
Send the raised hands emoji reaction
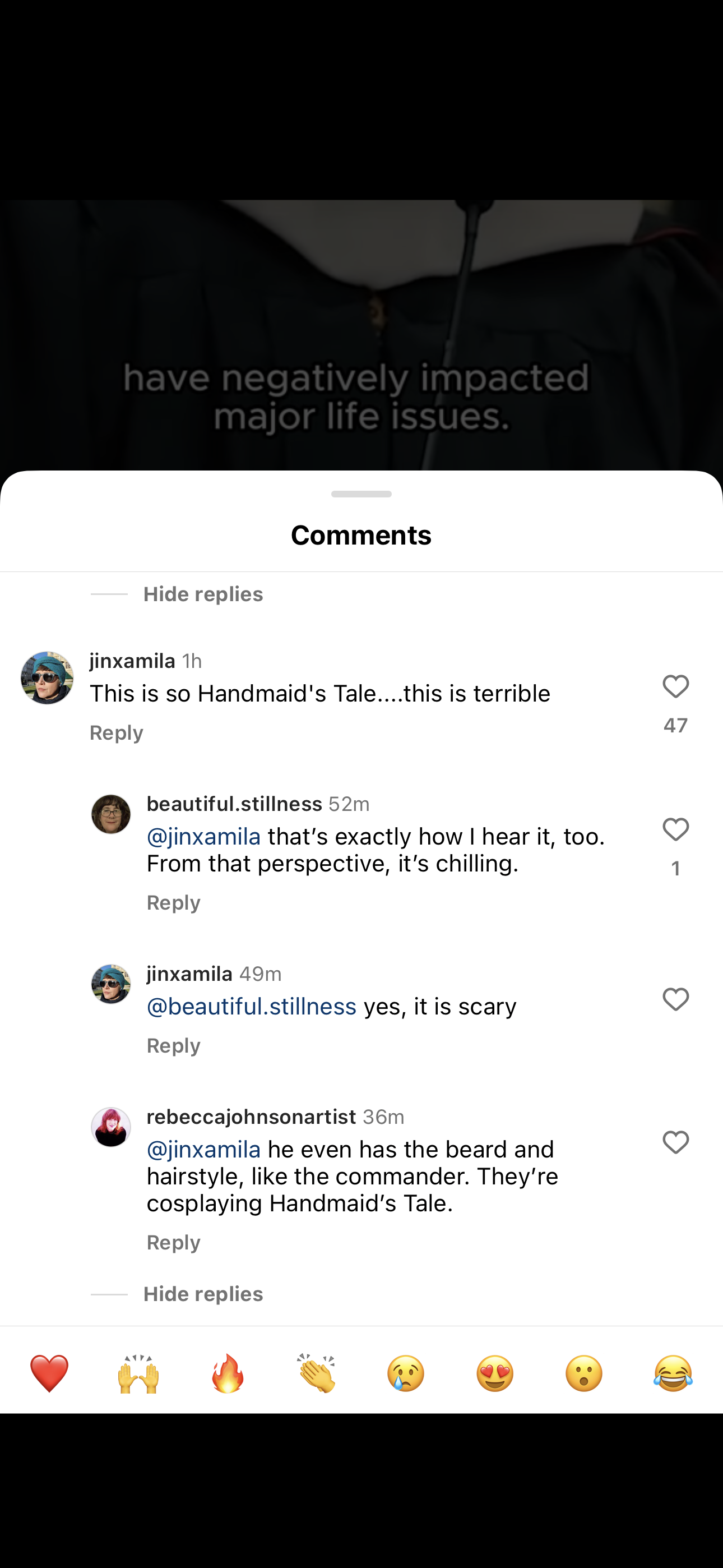(138, 1373)
